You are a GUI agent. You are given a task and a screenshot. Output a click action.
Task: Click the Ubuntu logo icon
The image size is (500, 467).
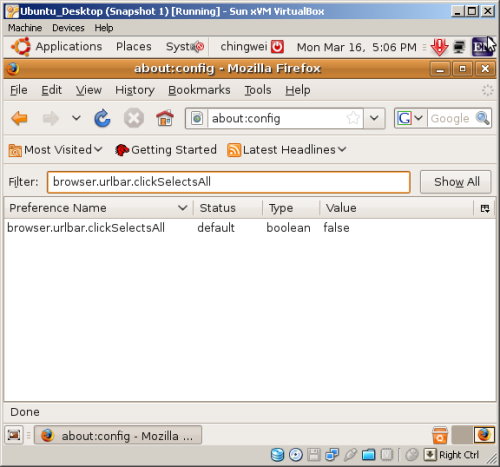tap(21, 46)
